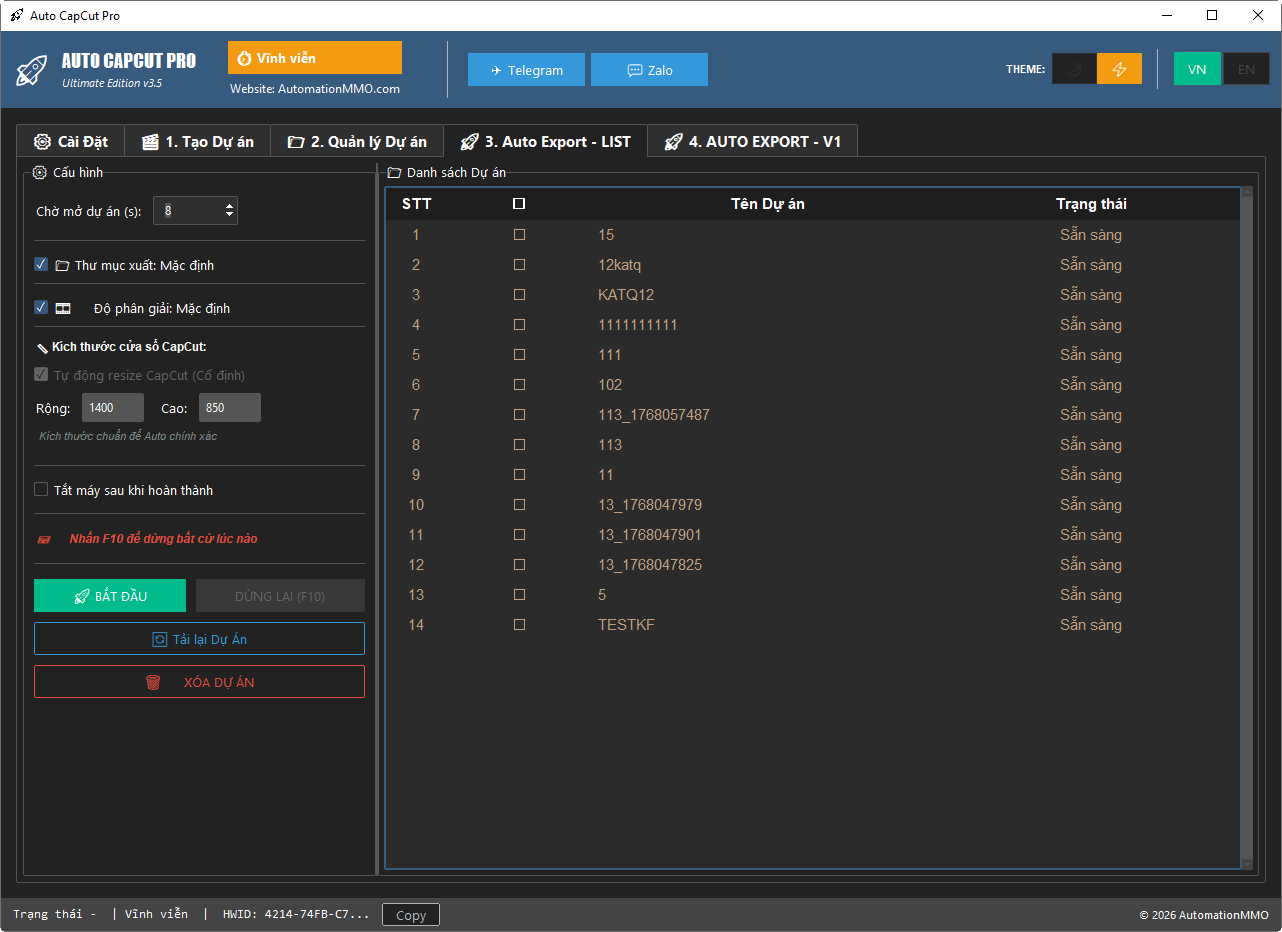
Task: Maximize the Auto CapCut Pro window
Action: coord(1212,15)
